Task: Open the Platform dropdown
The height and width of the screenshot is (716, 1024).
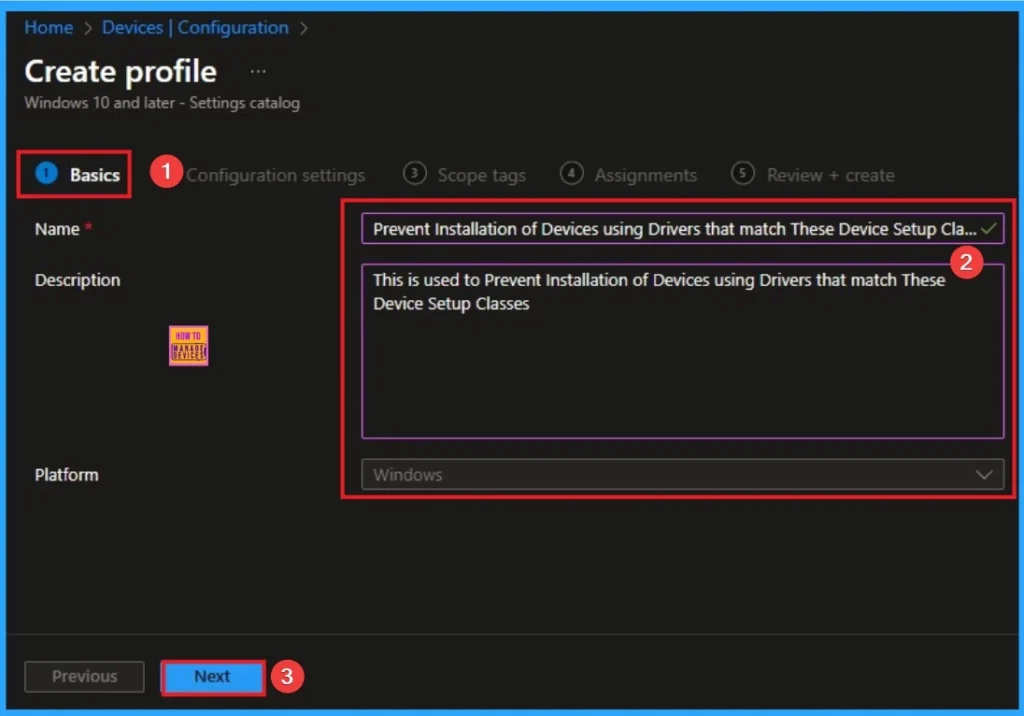Action: (683, 475)
